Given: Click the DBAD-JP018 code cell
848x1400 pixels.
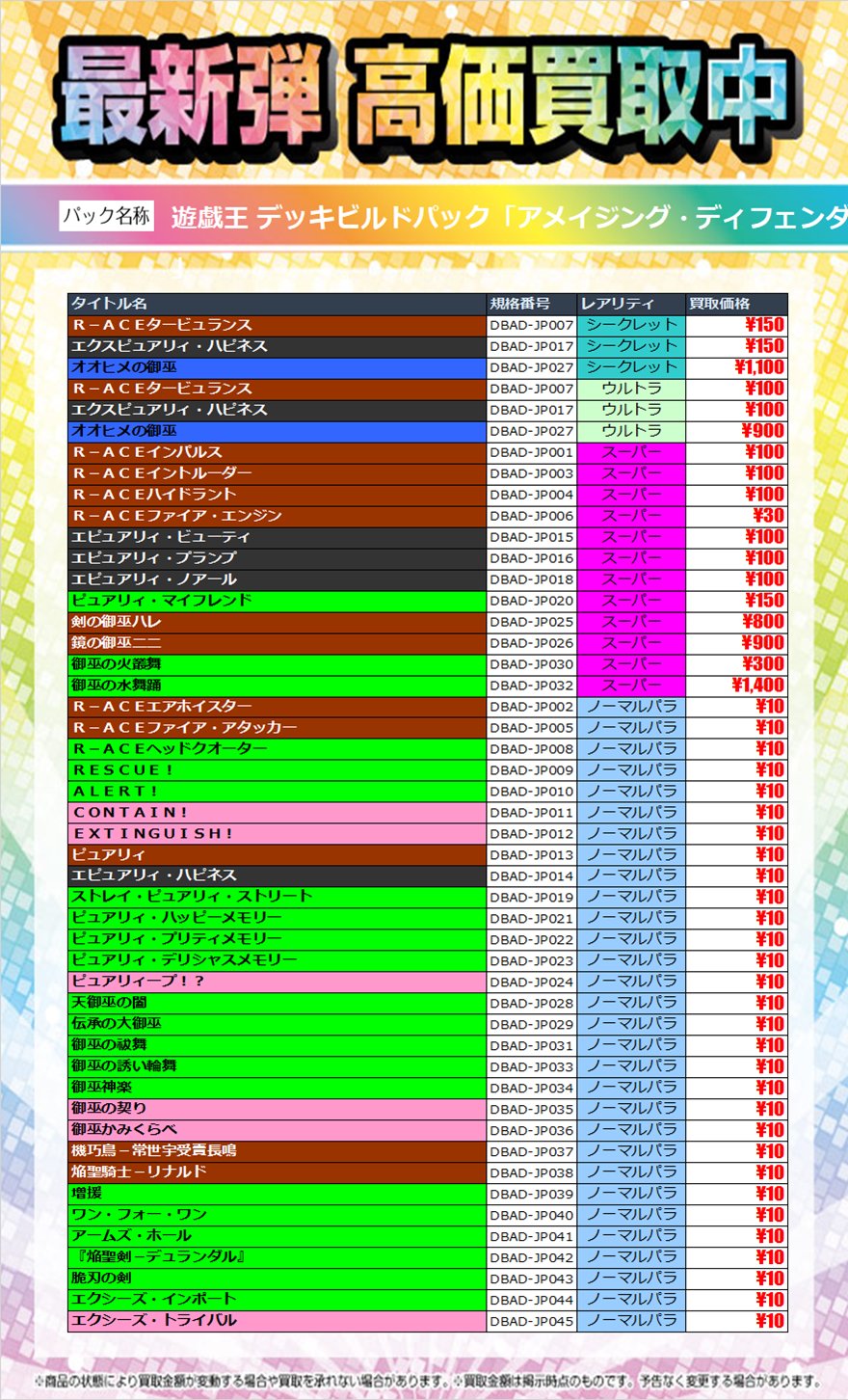Looking at the screenshot, I should coord(532,579).
